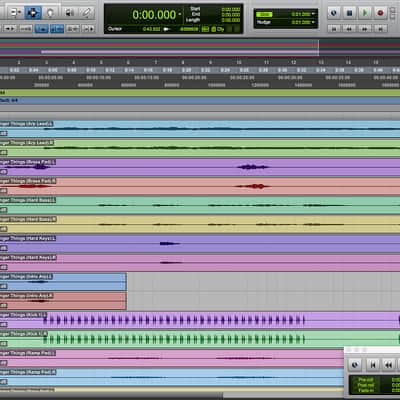Click bar 13 on the Bars ruler
The image size is (400, 400).
321,62
